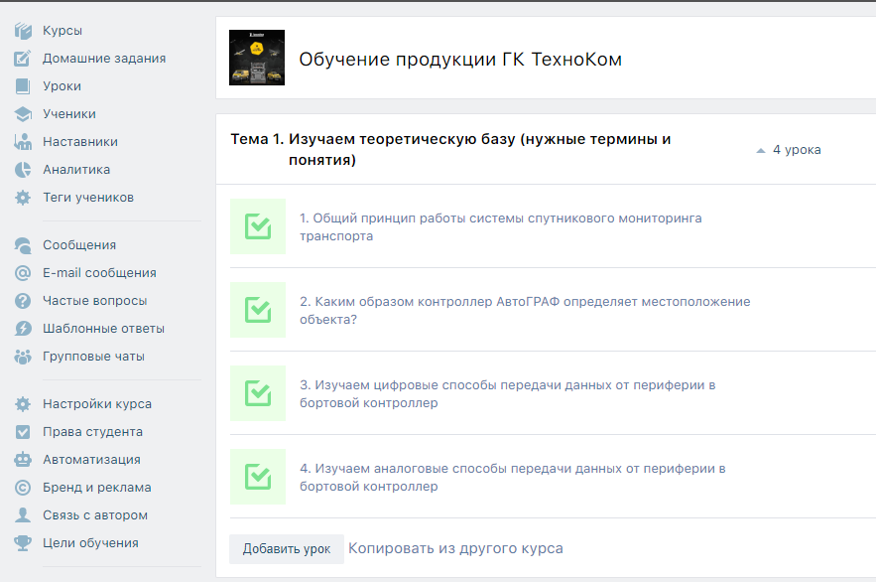Click the Уроки notebook icon
Screen dimensions: 876x582
tap(23, 86)
